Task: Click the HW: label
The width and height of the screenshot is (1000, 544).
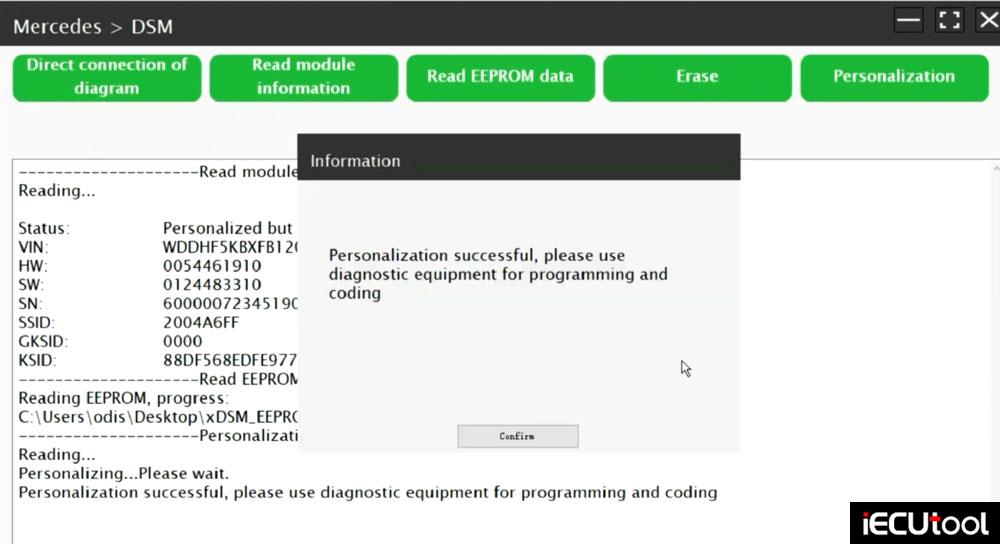Action: 33,266
